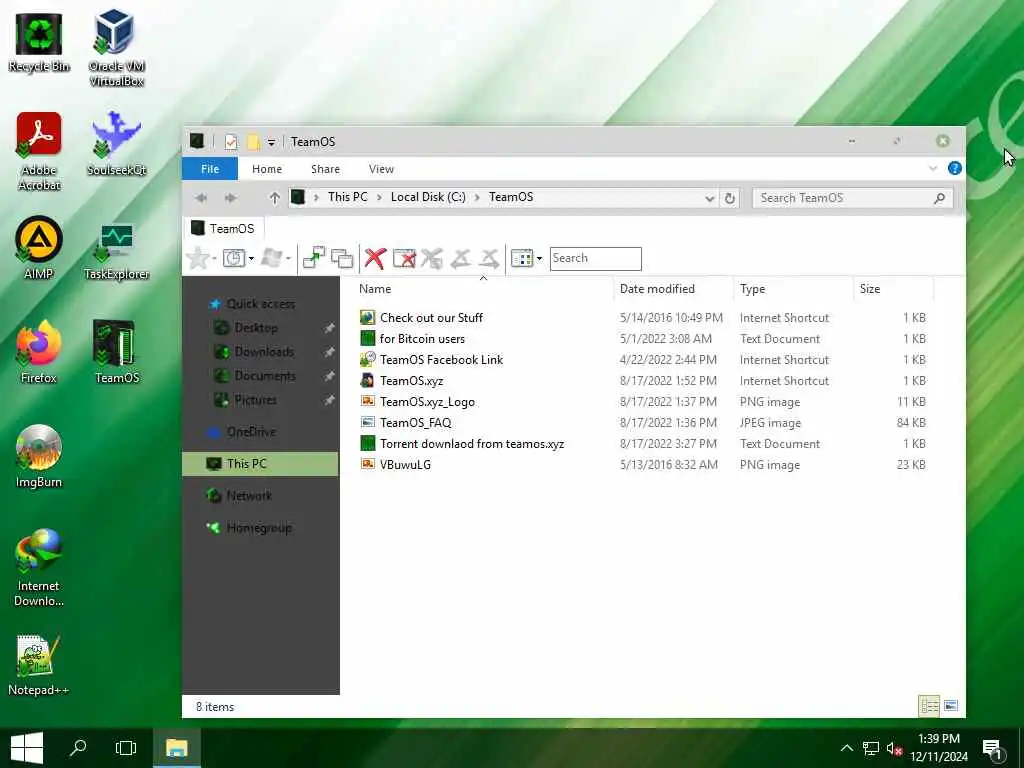Screen dimensions: 1024x768
Task: Select the SoulseekQt desktop icon
Action: [116, 144]
